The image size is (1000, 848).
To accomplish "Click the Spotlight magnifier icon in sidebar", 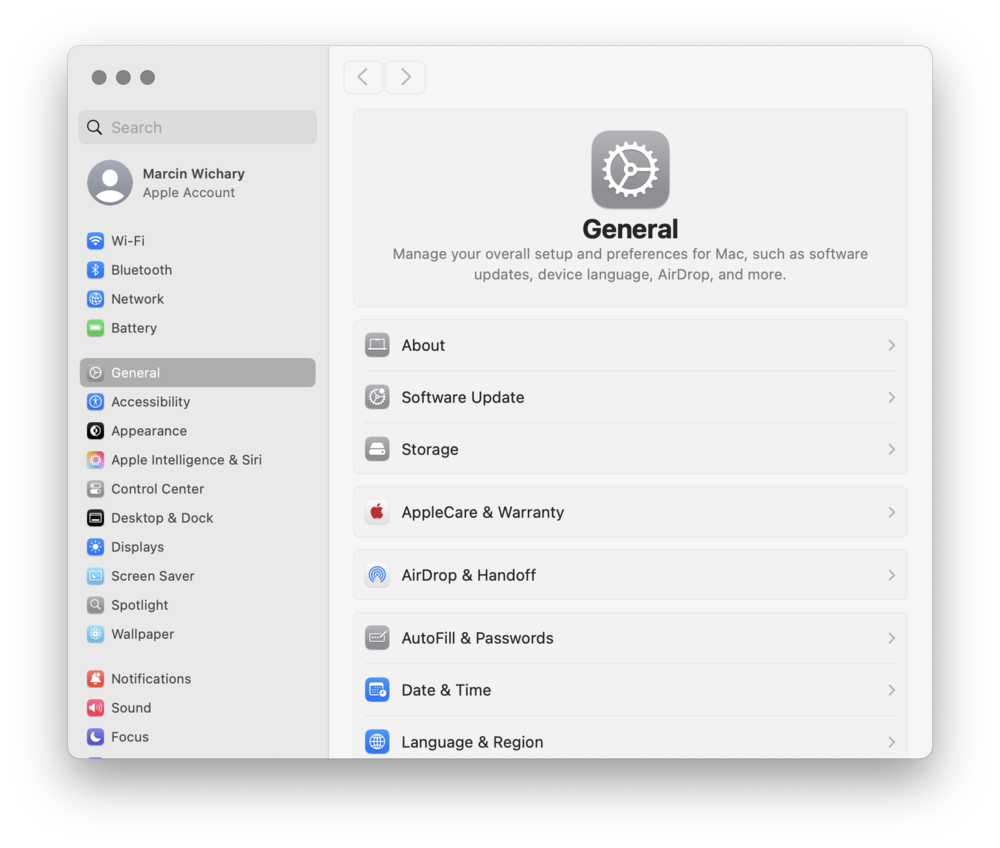I will click(95, 605).
